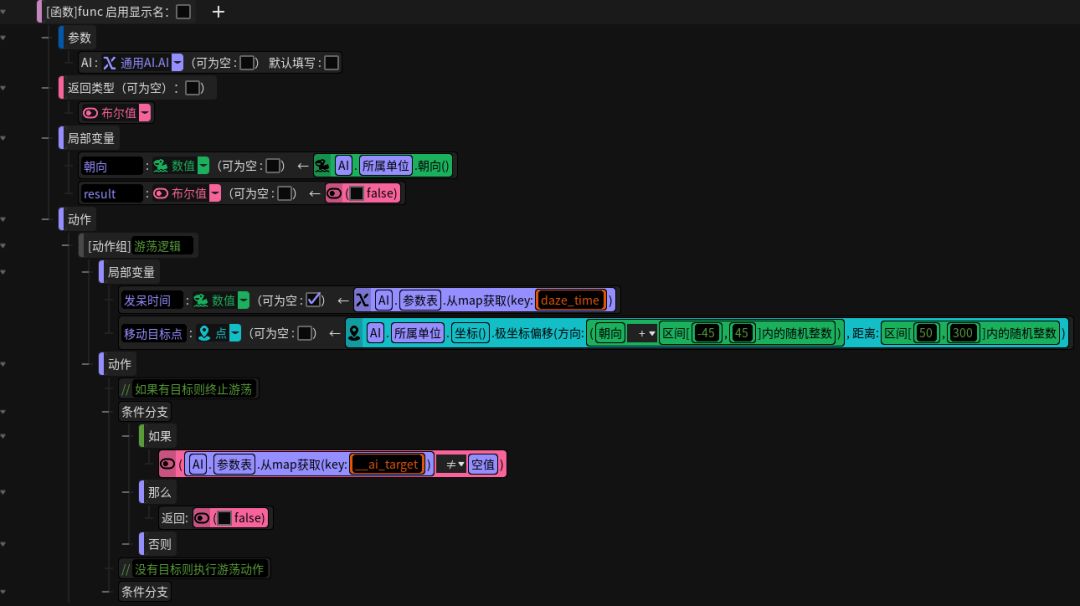Click the number icon before 数值 in 朝向 row
The height and width of the screenshot is (606, 1080).
pyautogui.click(x=160, y=166)
